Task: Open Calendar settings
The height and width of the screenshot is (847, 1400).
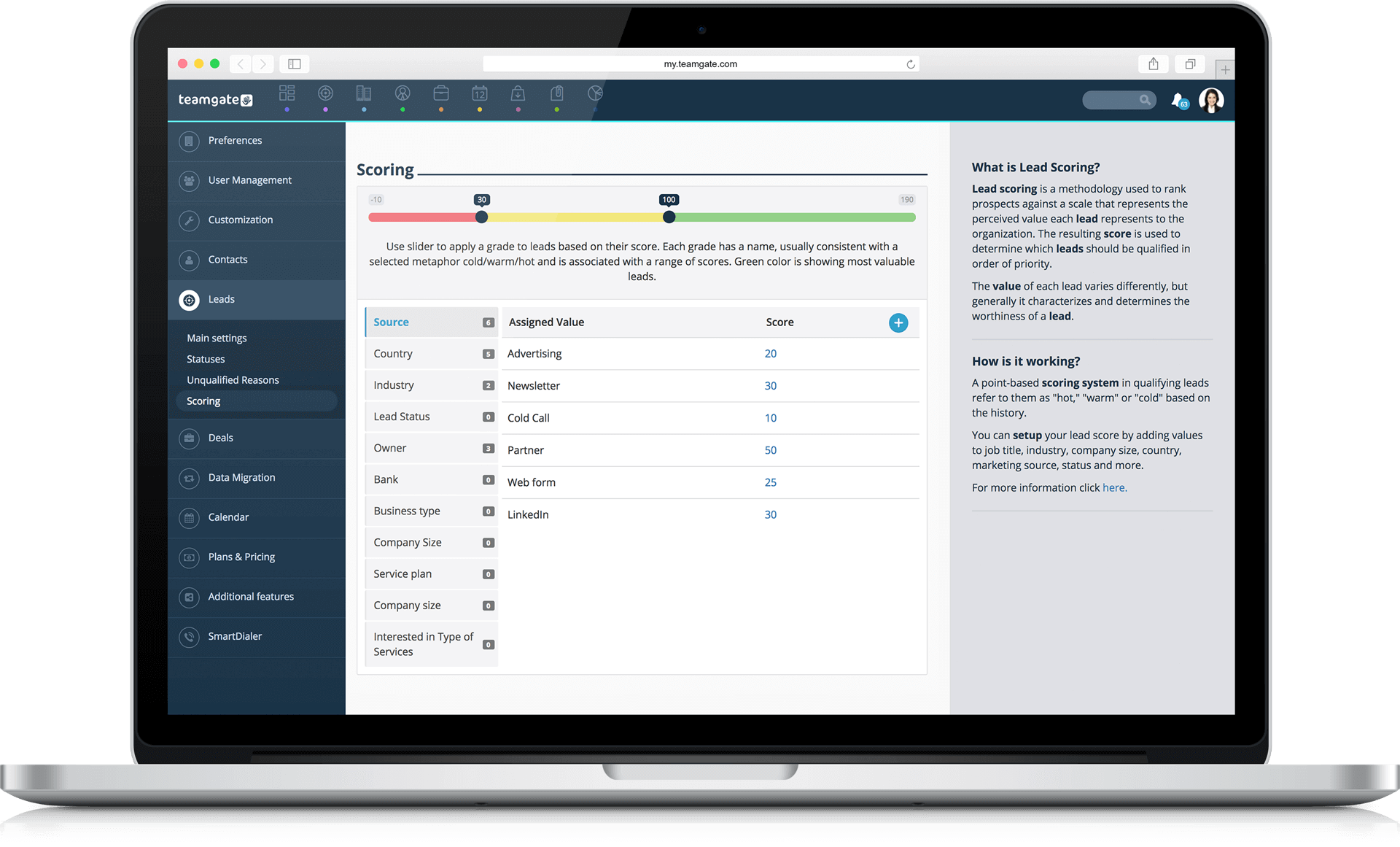Action: (x=228, y=517)
